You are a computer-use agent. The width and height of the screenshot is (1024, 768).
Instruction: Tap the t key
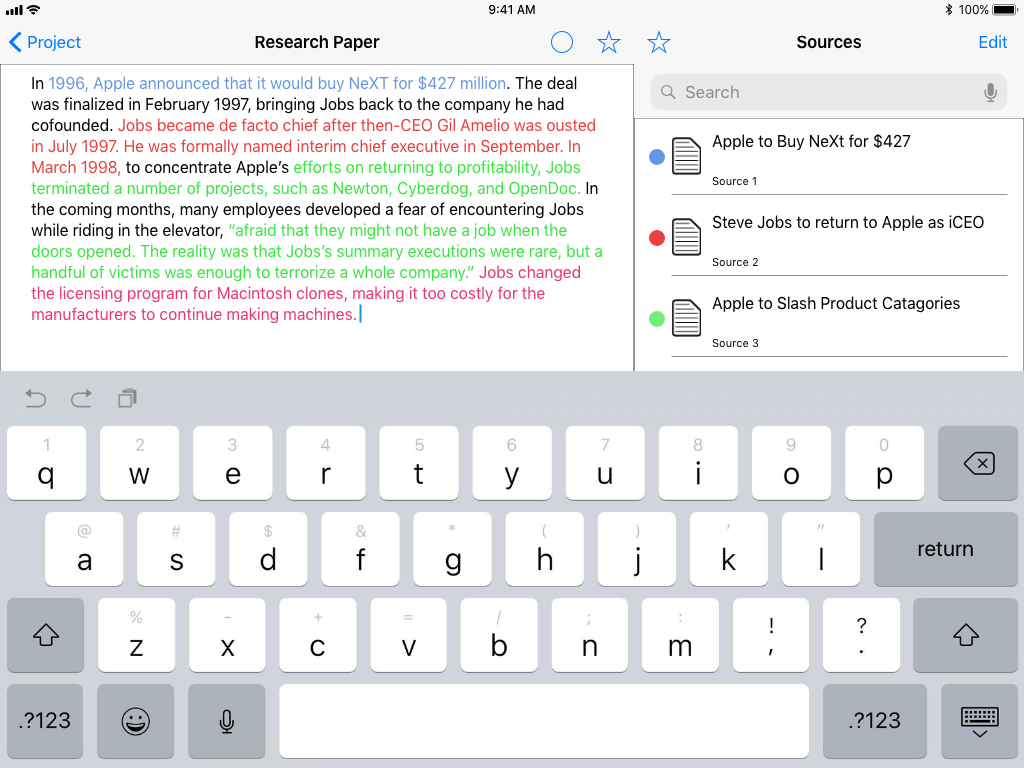419,463
